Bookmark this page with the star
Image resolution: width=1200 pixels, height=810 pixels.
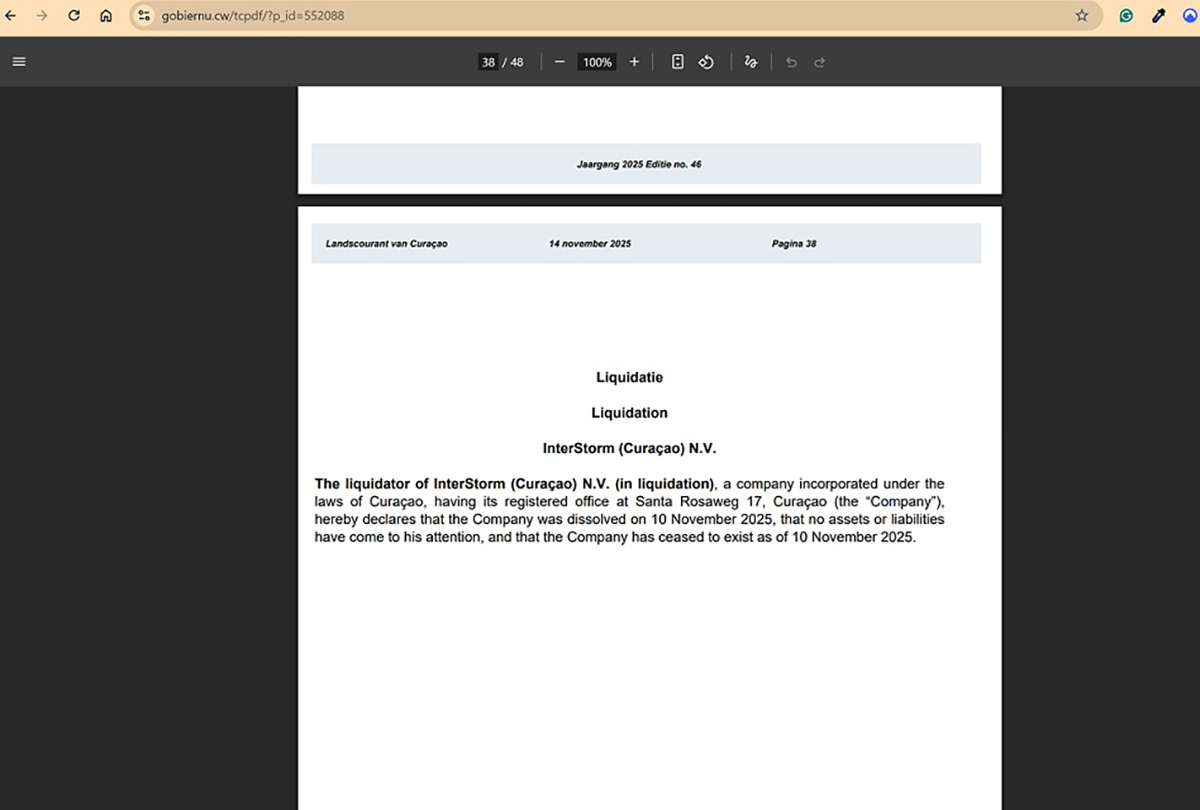[1081, 16]
